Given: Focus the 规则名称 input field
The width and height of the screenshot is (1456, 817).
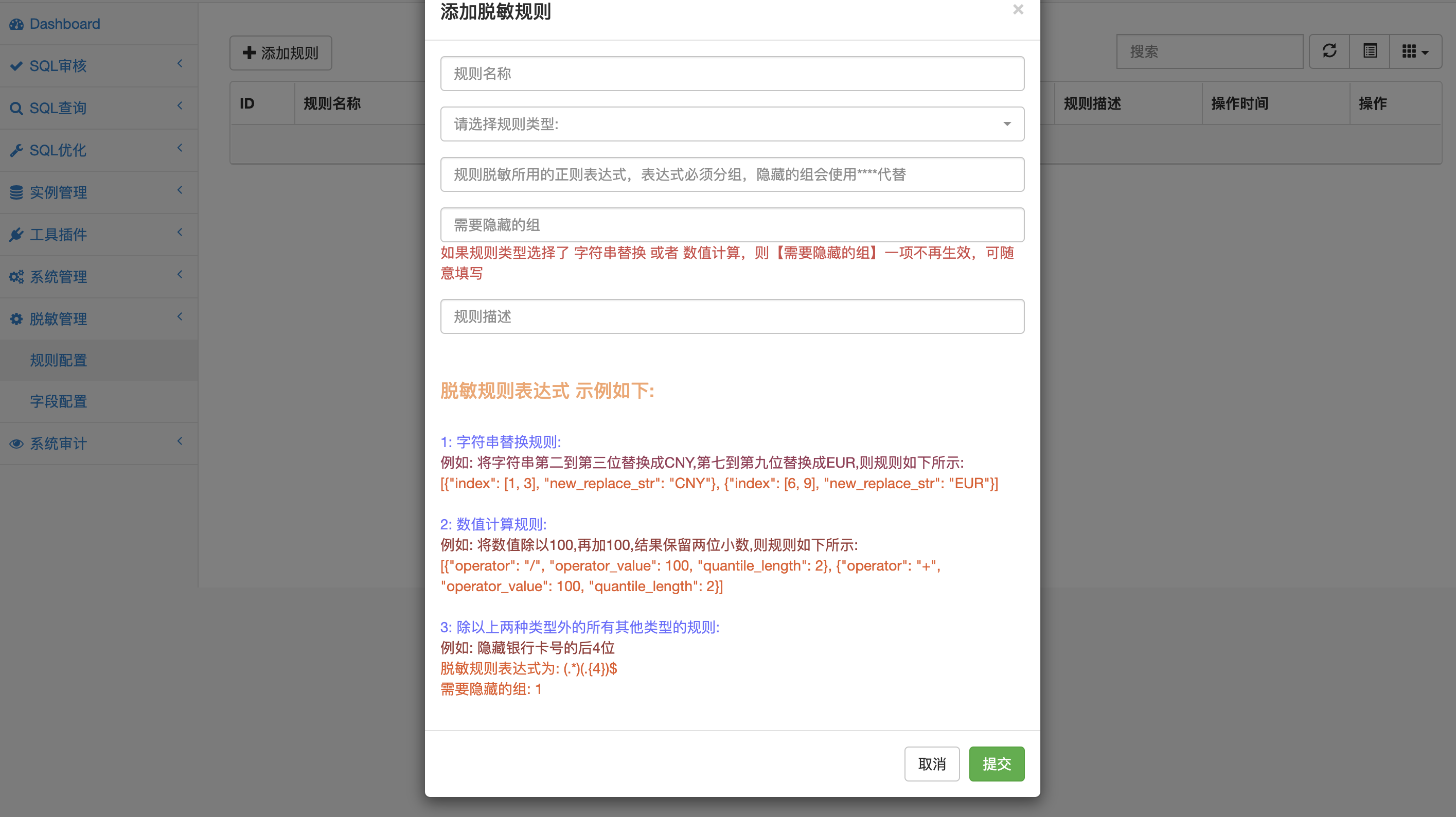Looking at the screenshot, I should tap(732, 74).
